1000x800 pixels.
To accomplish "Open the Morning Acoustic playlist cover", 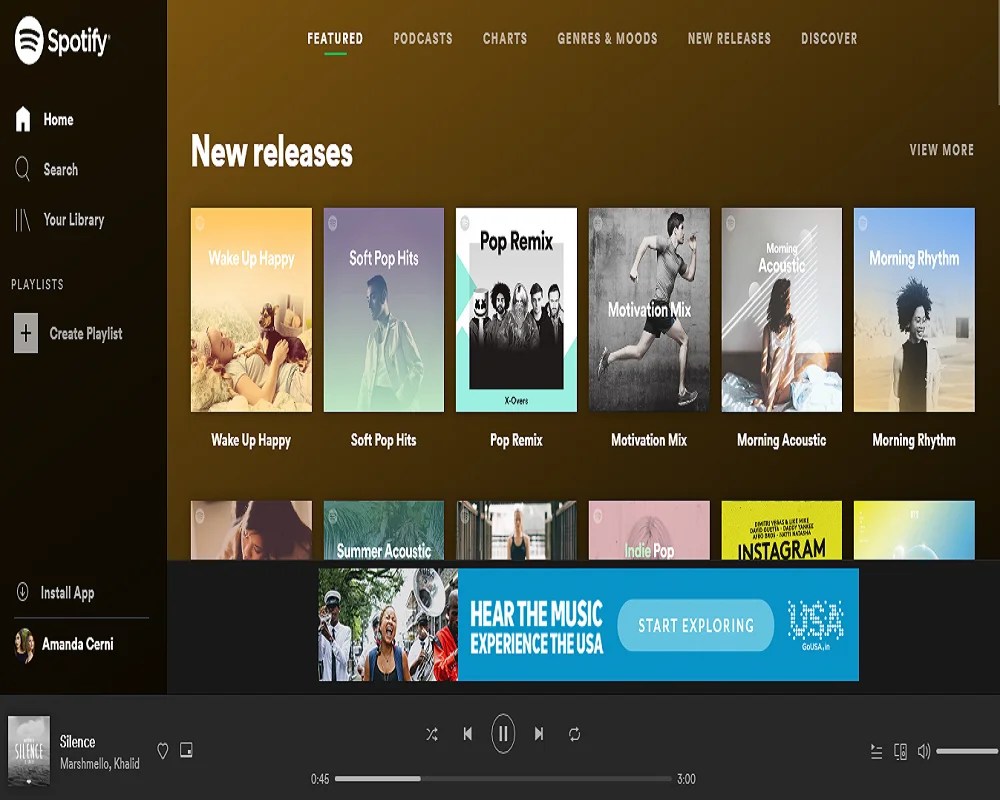I will pyautogui.click(x=782, y=309).
